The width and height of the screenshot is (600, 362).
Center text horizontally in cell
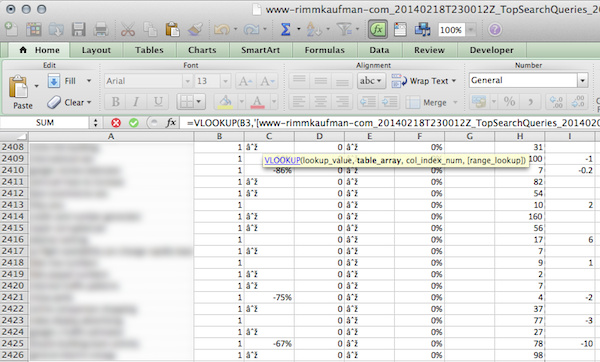320,102
